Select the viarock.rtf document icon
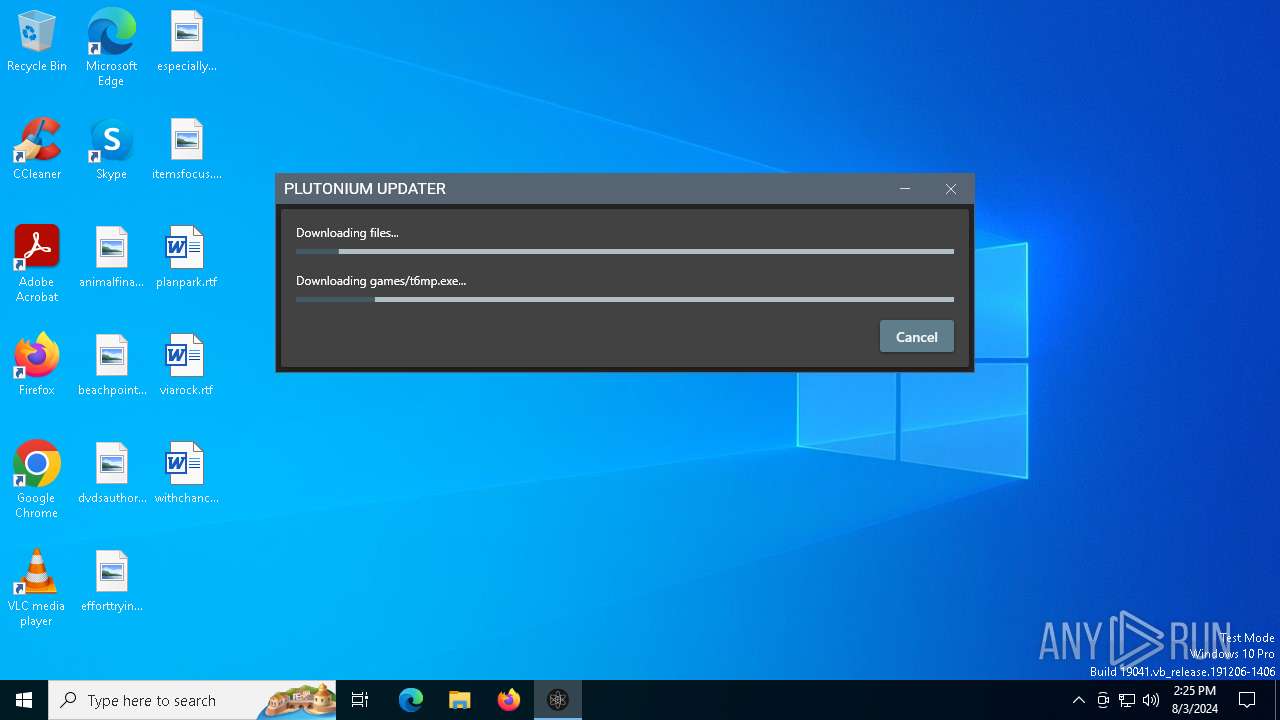The image size is (1280, 720). click(x=186, y=365)
